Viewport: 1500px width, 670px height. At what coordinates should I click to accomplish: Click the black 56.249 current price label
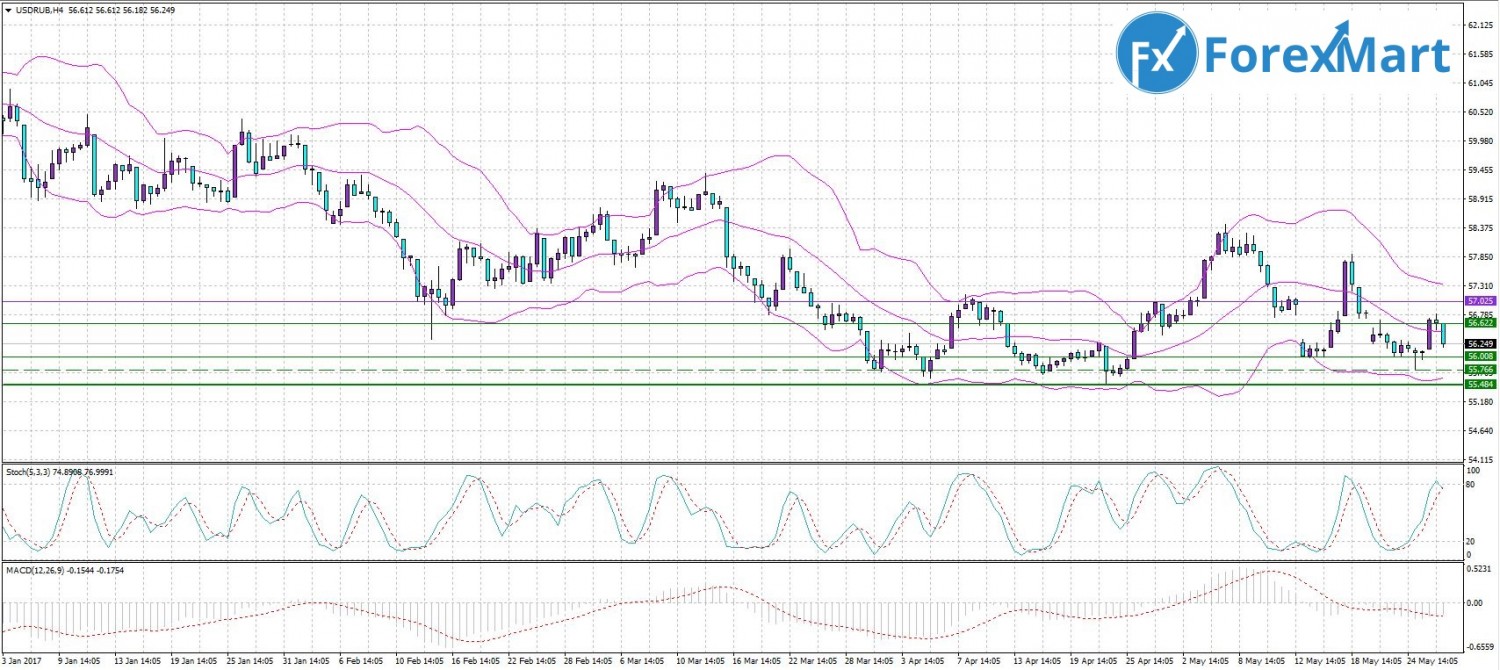[1479, 344]
